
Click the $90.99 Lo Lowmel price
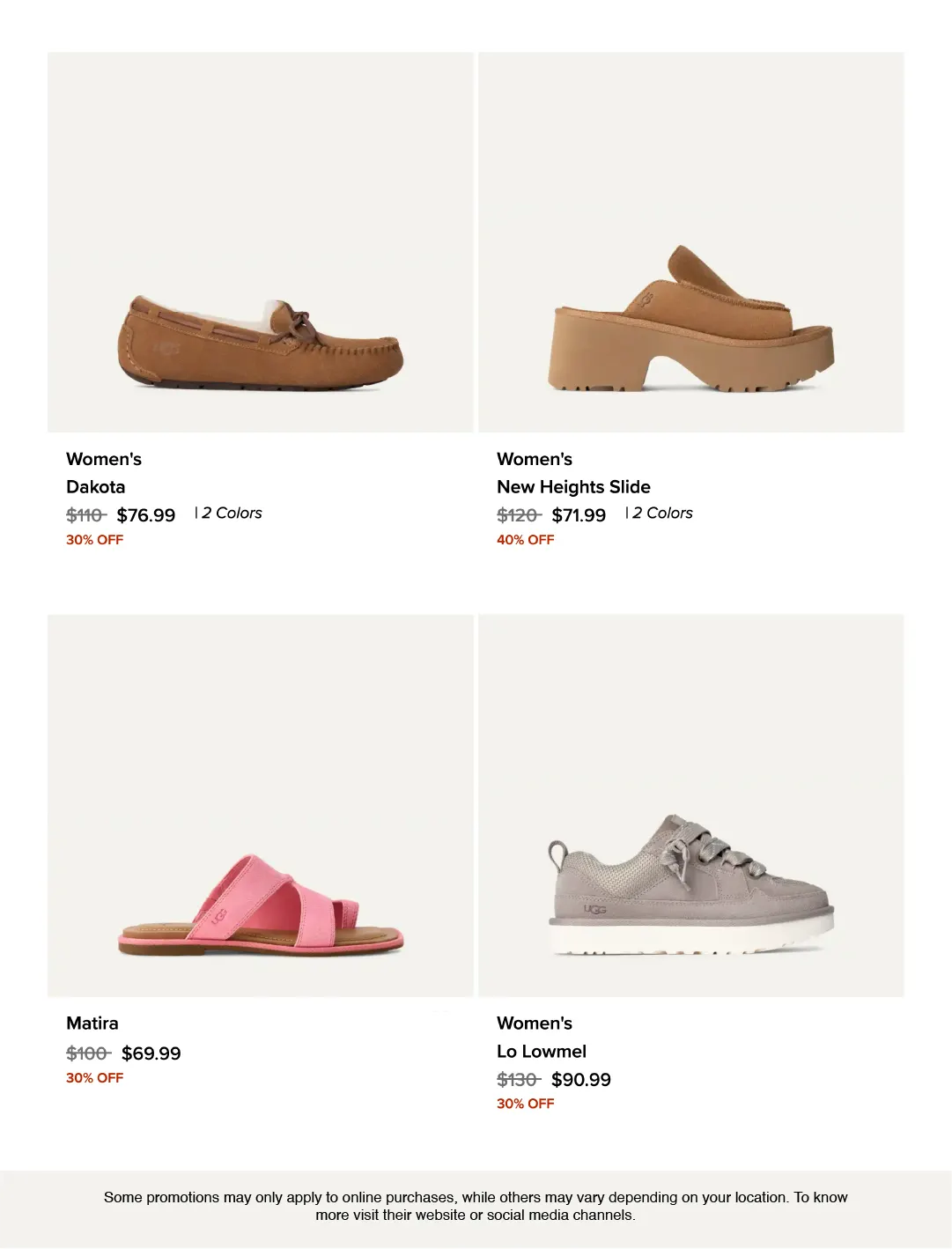[x=581, y=1080]
